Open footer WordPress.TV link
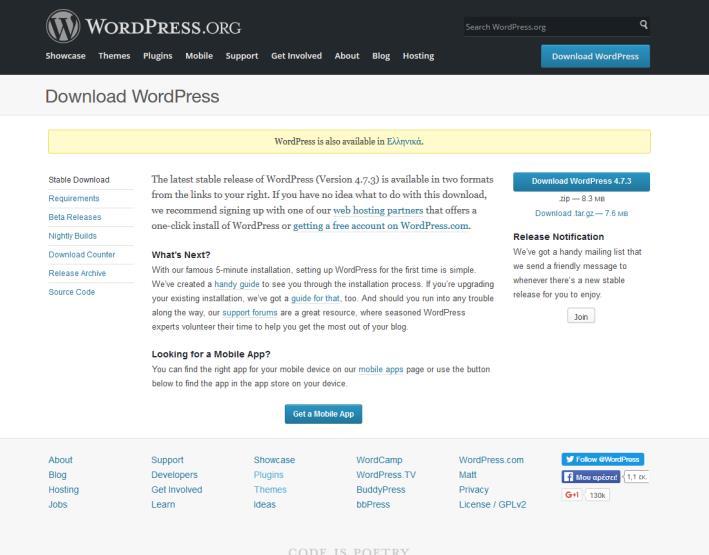The width and height of the screenshot is (709, 555). click(386, 475)
